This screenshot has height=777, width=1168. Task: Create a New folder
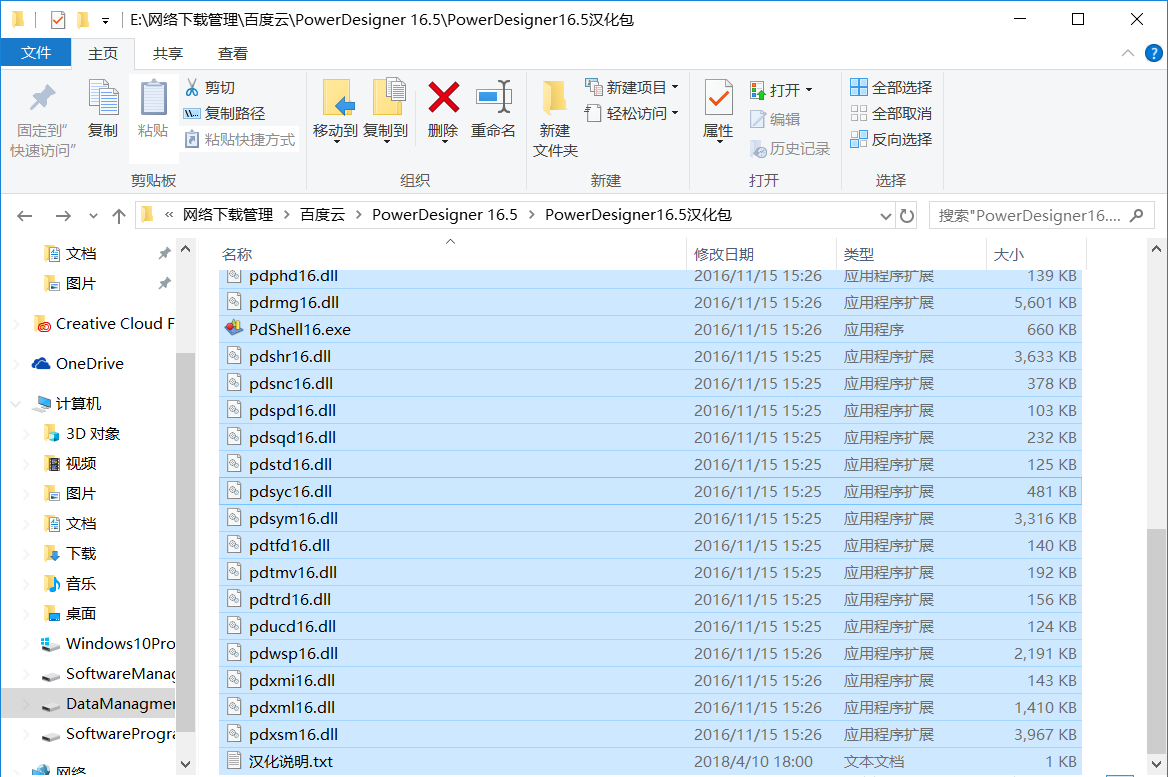point(555,119)
